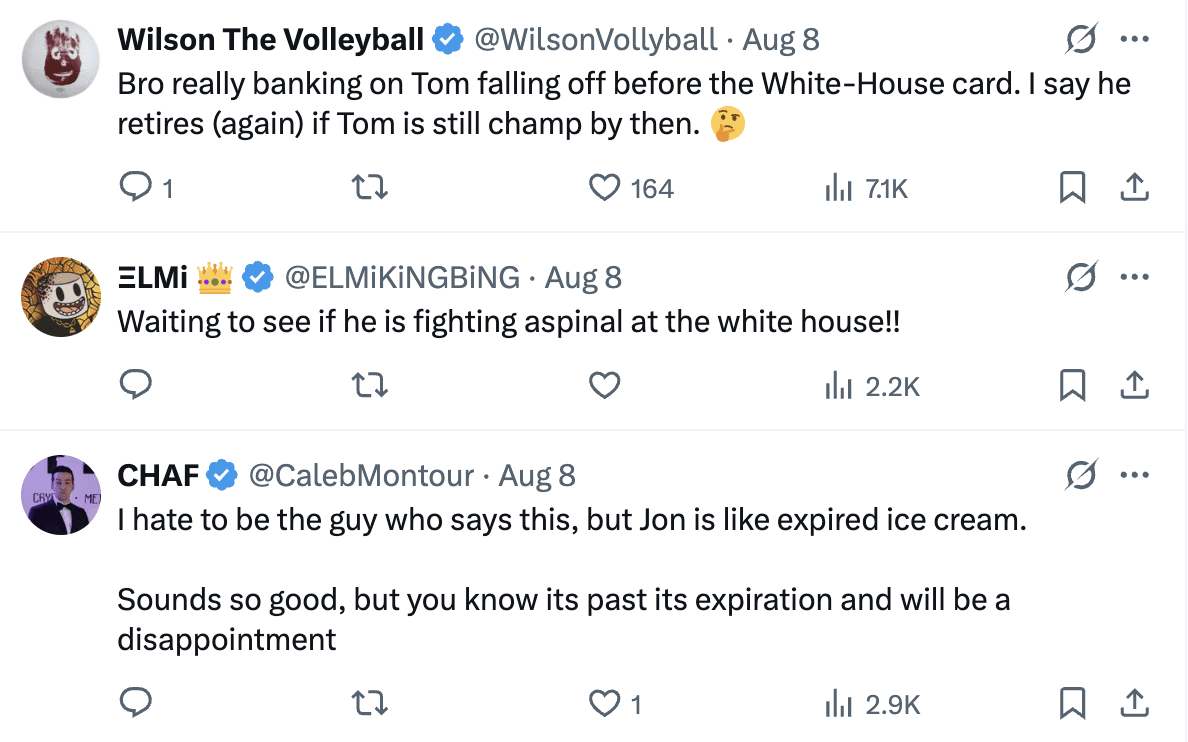Like Wilson The Volleyball's tweet

(x=605, y=188)
